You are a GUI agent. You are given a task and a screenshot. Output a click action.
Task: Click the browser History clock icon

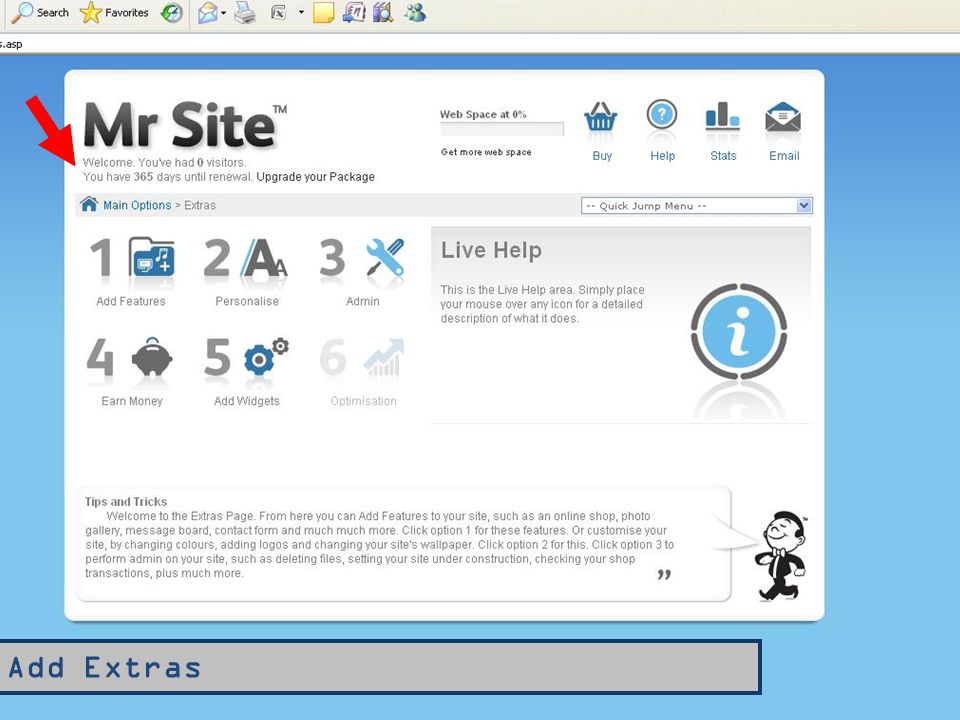coord(171,13)
